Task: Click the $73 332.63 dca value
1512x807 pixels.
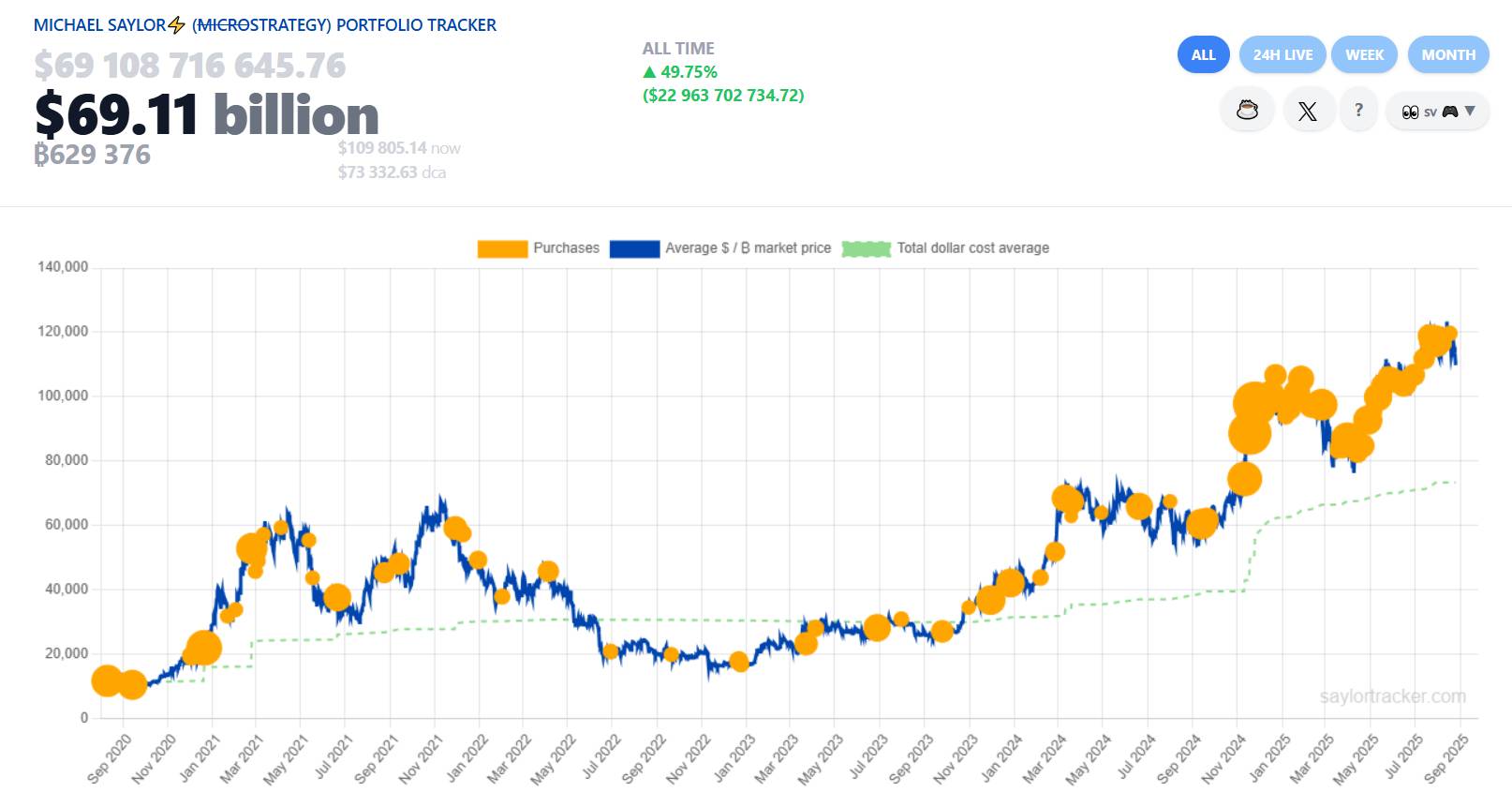Action: 392,172
